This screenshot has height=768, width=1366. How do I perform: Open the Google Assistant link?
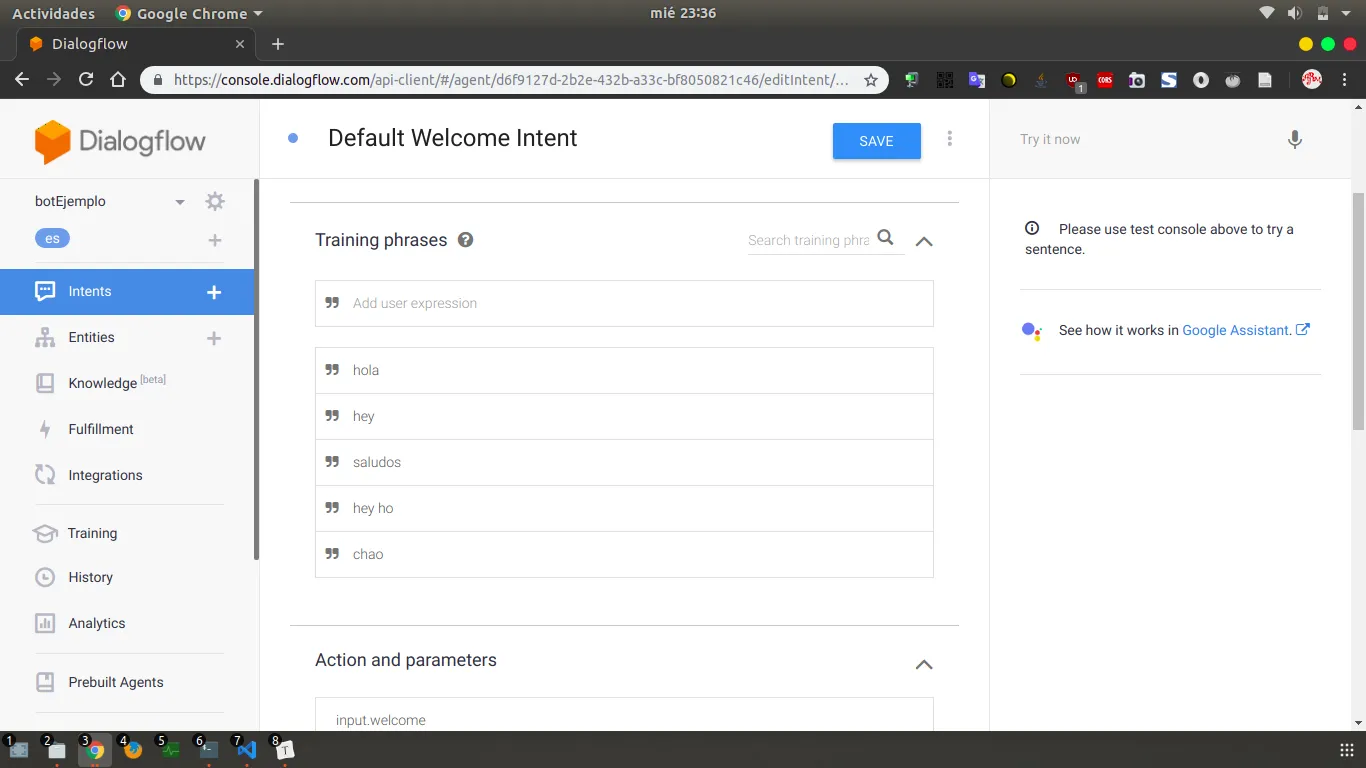[1239, 329]
